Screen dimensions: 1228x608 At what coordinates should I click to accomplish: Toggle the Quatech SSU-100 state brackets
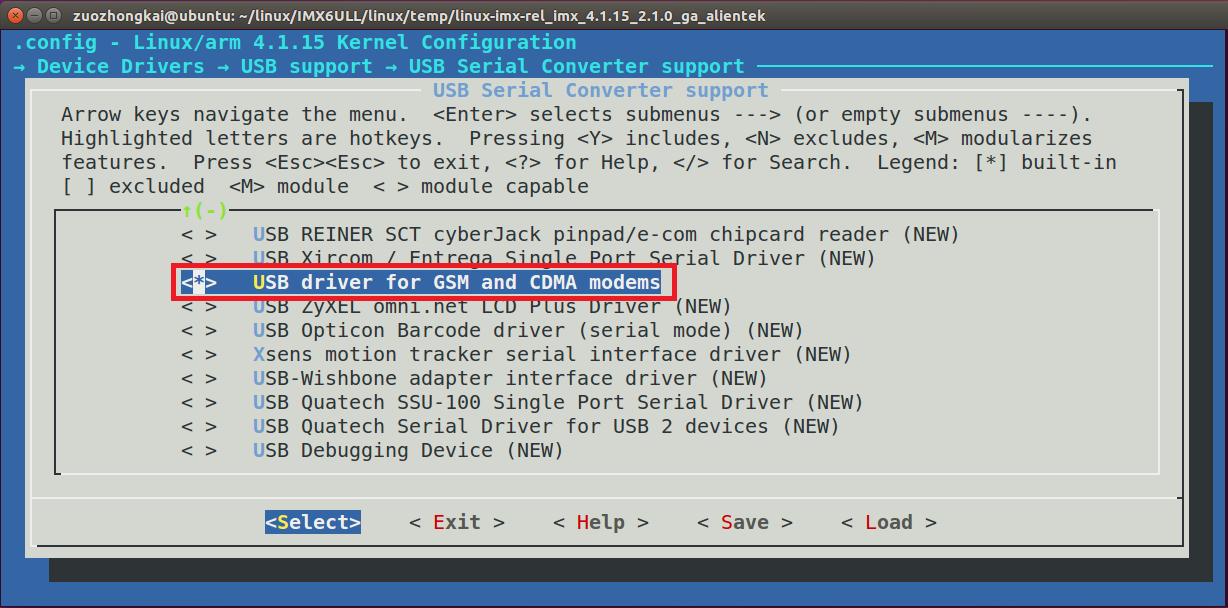(199, 402)
